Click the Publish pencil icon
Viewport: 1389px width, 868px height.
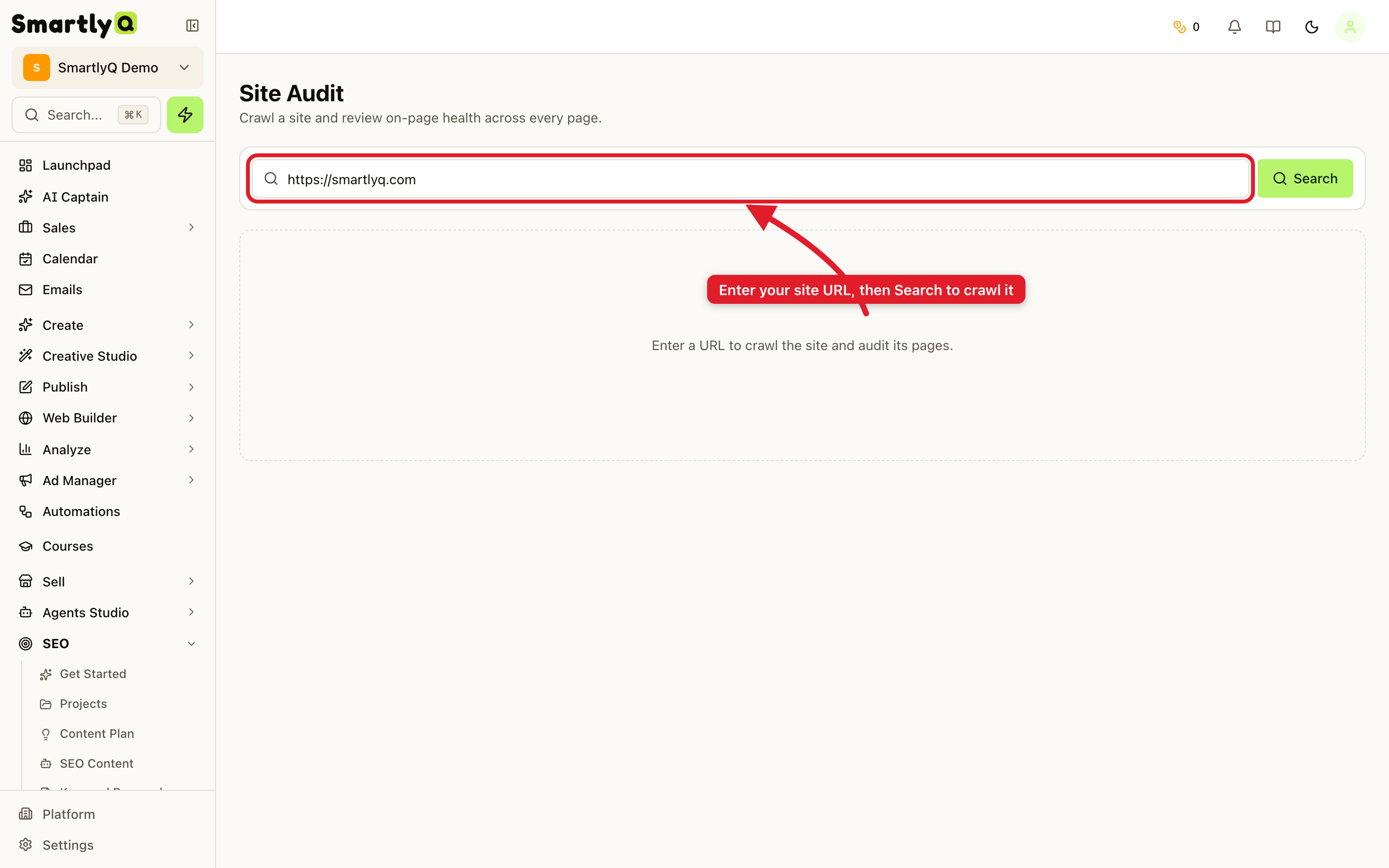(25, 387)
